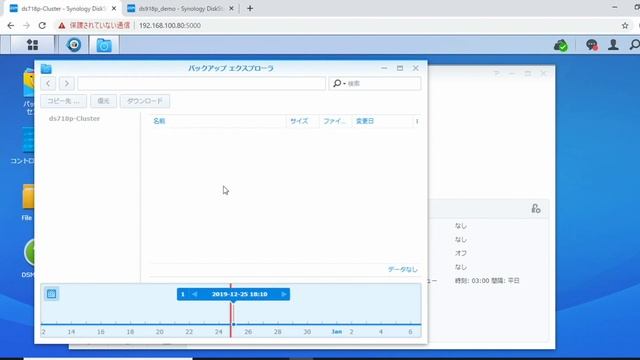This screenshot has width=640, height=360.
Task: Select ds718p-Cluster in the tree
Action: (74, 118)
